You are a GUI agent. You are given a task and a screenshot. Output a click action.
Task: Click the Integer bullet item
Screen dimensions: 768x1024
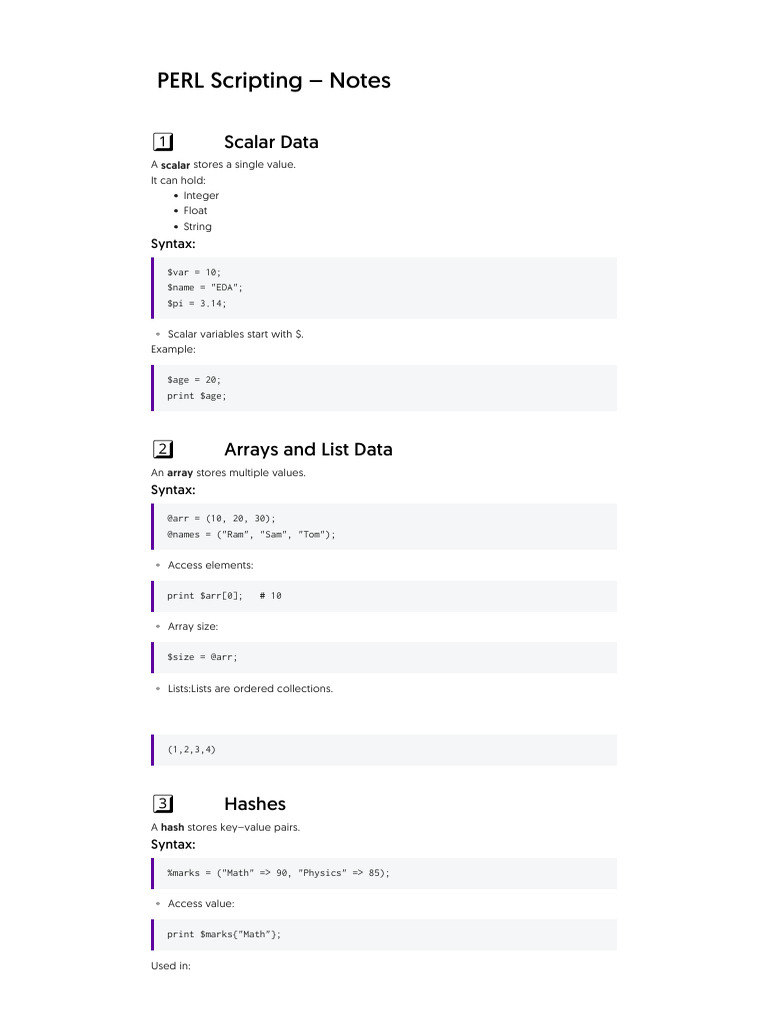pyautogui.click(x=200, y=195)
